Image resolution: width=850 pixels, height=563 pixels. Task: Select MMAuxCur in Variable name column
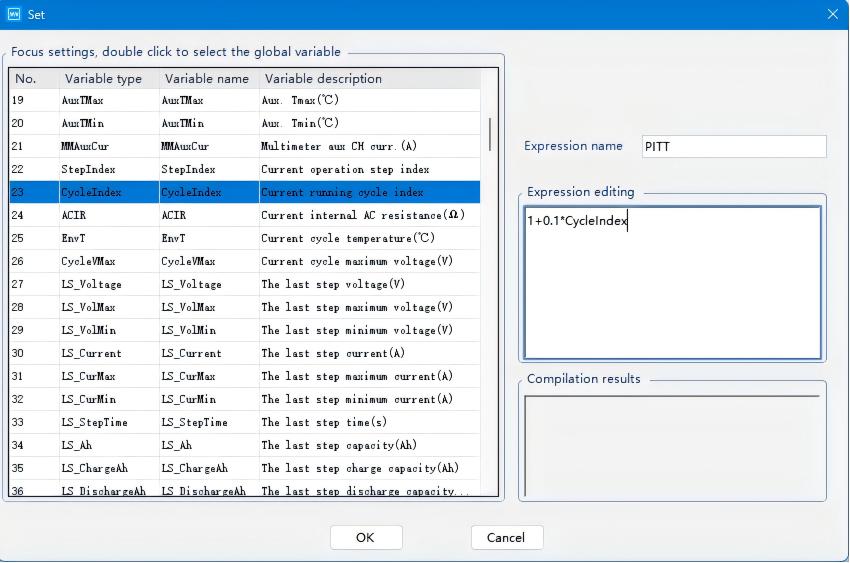[209, 146]
